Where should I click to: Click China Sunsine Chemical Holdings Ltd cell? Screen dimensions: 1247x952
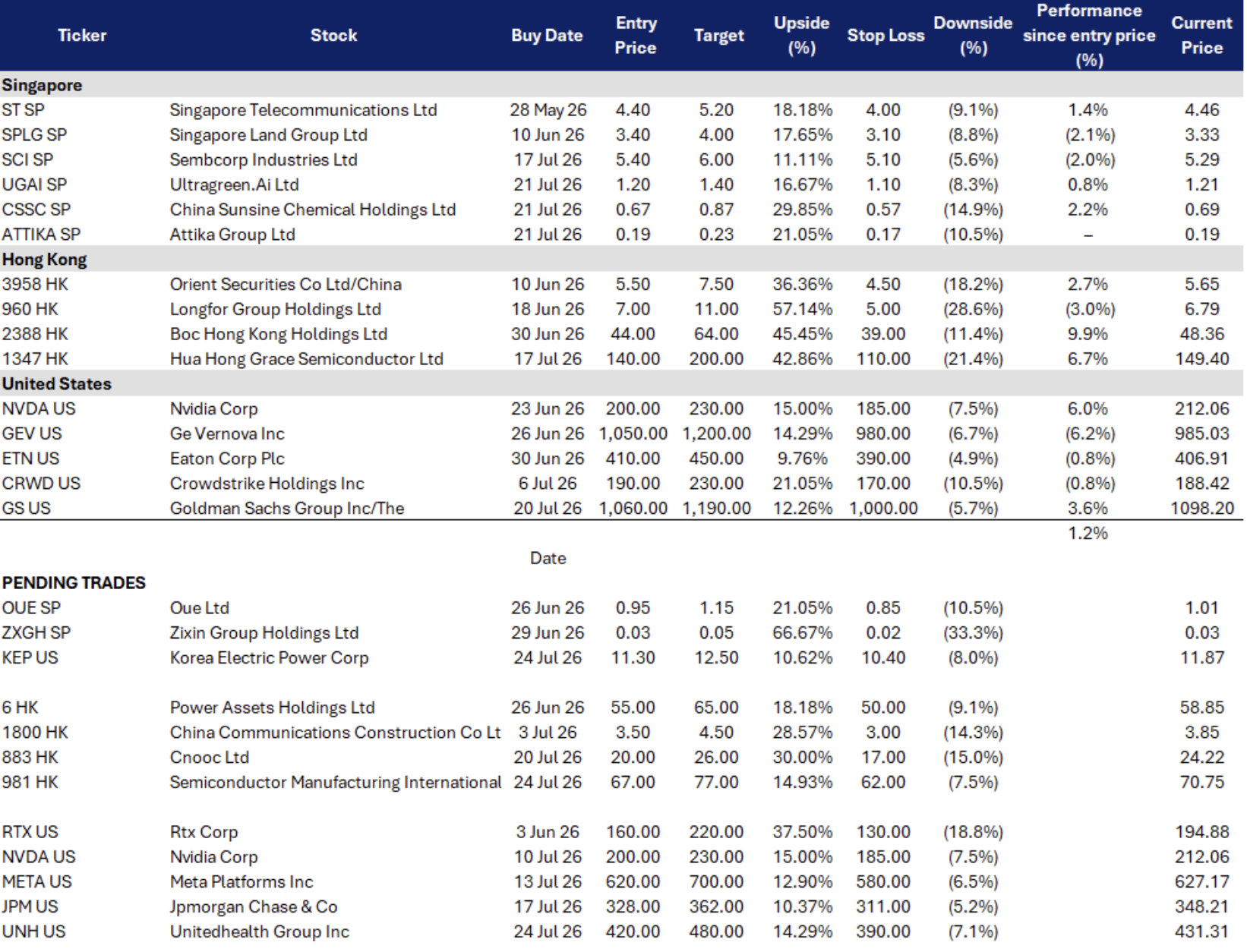point(312,210)
